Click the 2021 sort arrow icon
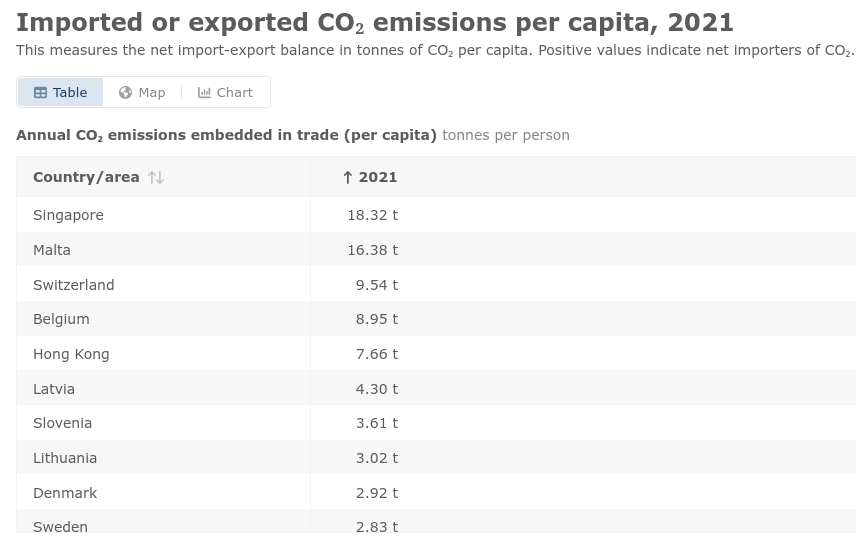 pyautogui.click(x=347, y=177)
